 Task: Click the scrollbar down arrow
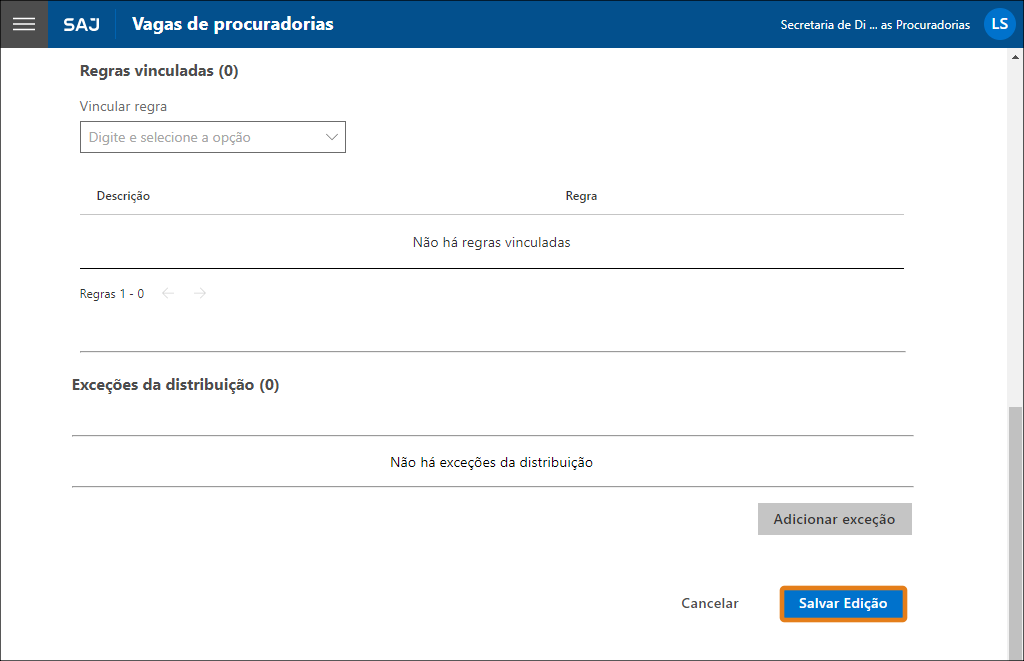point(1016,652)
